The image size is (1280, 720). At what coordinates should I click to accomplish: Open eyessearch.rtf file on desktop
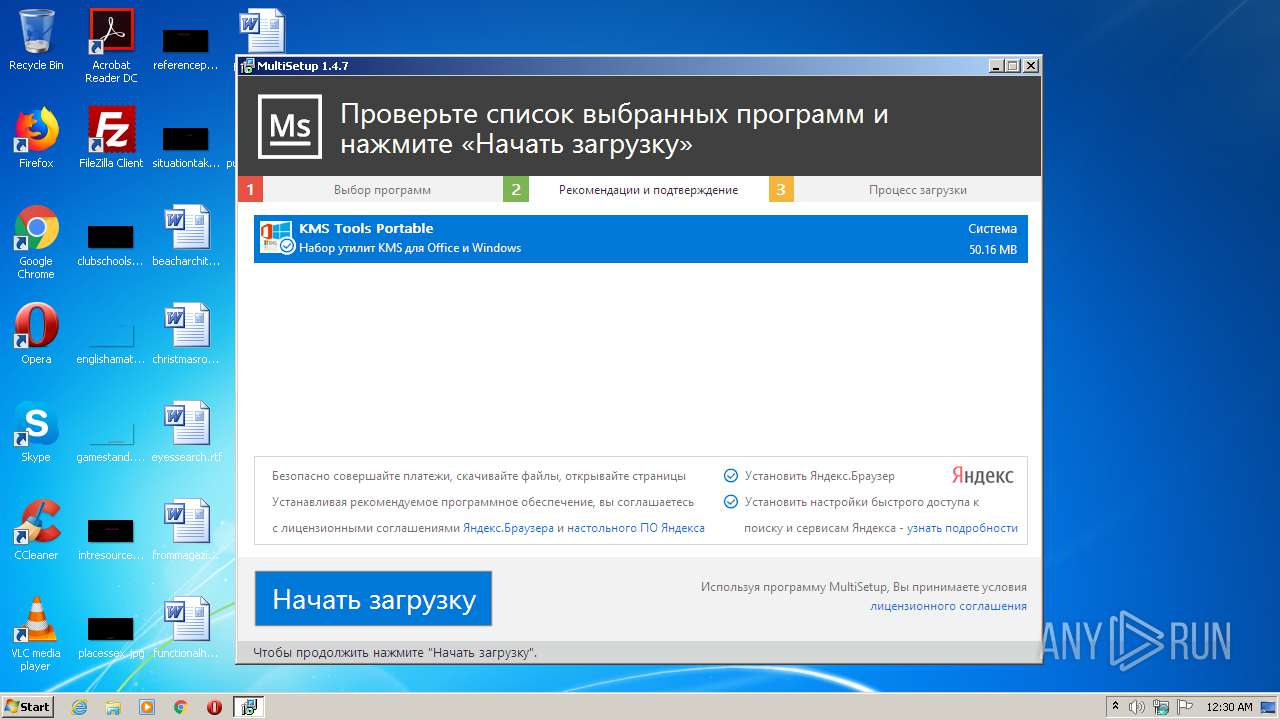tap(186, 432)
